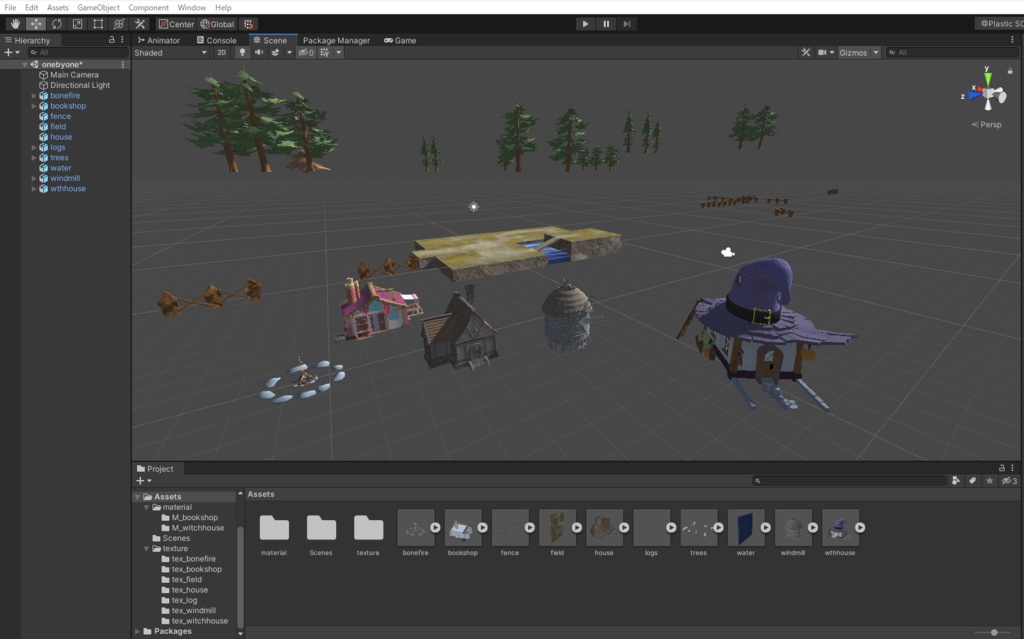Screen dimensions: 1024x639
Task: Expand bookshop asset arrow button
Action: (483, 528)
